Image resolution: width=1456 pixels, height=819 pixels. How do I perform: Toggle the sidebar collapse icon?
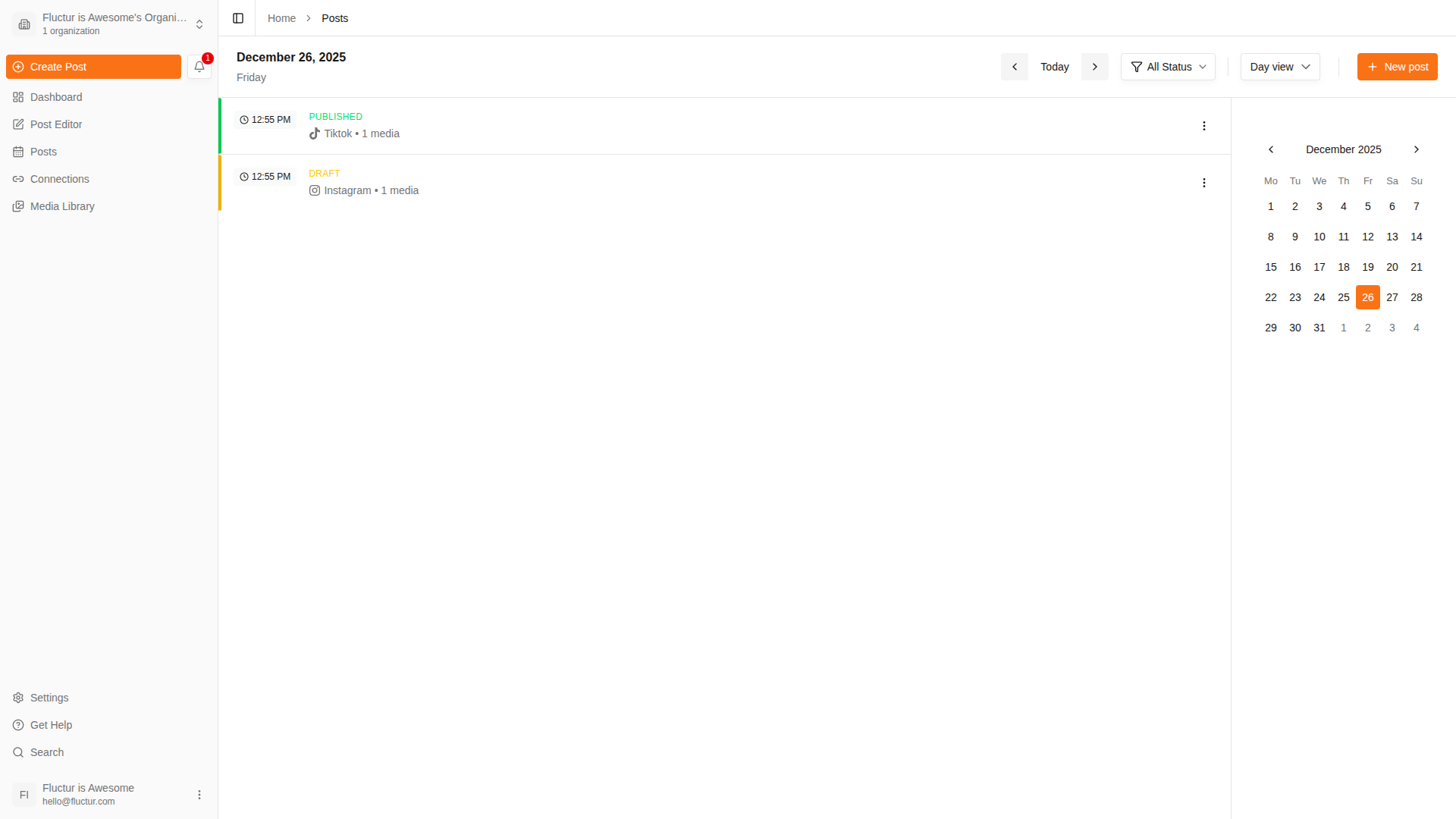click(237, 18)
